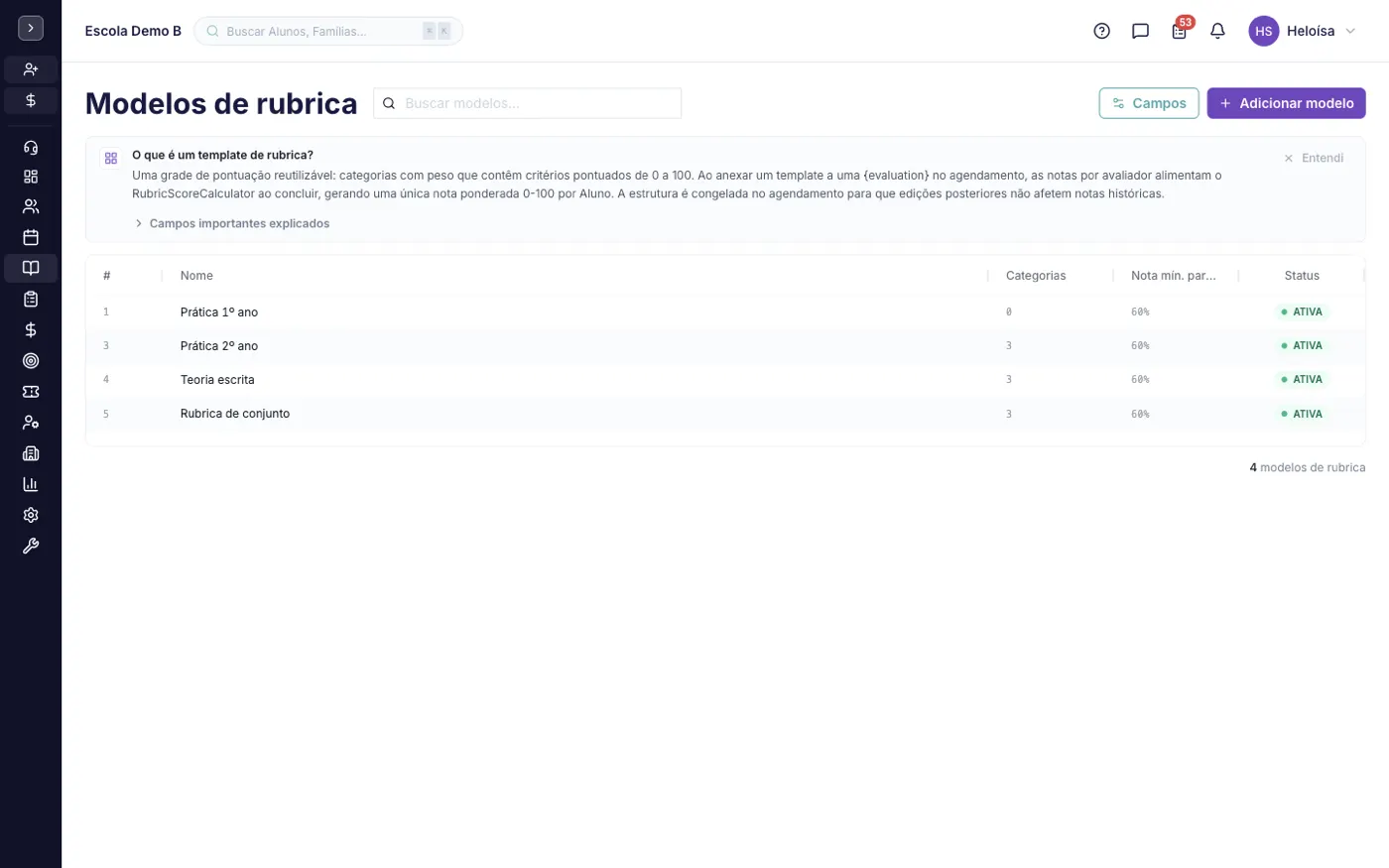This screenshot has height=868, width=1389.
Task: Click the 60% minimum grade of Teoria escrita
Action: coord(1140,380)
